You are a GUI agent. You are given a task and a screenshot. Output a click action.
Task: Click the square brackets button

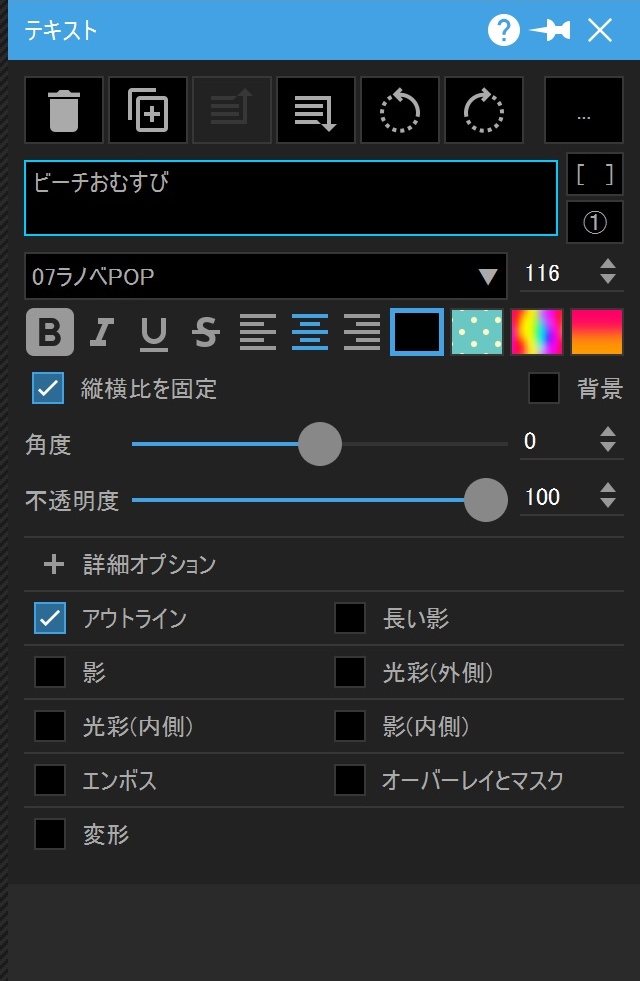point(595,175)
